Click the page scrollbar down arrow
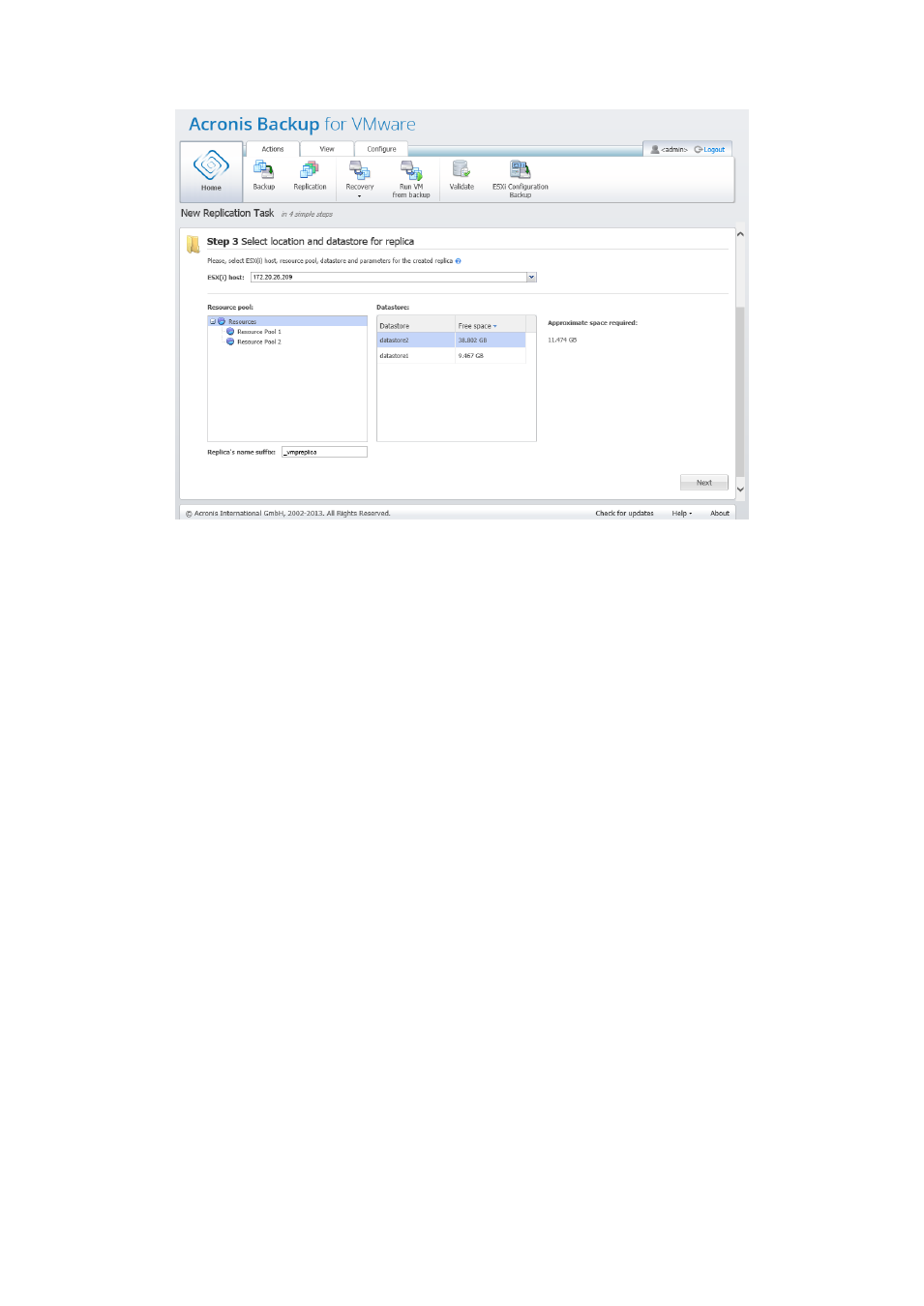Screen dimensions: 924x1306 coord(740,490)
